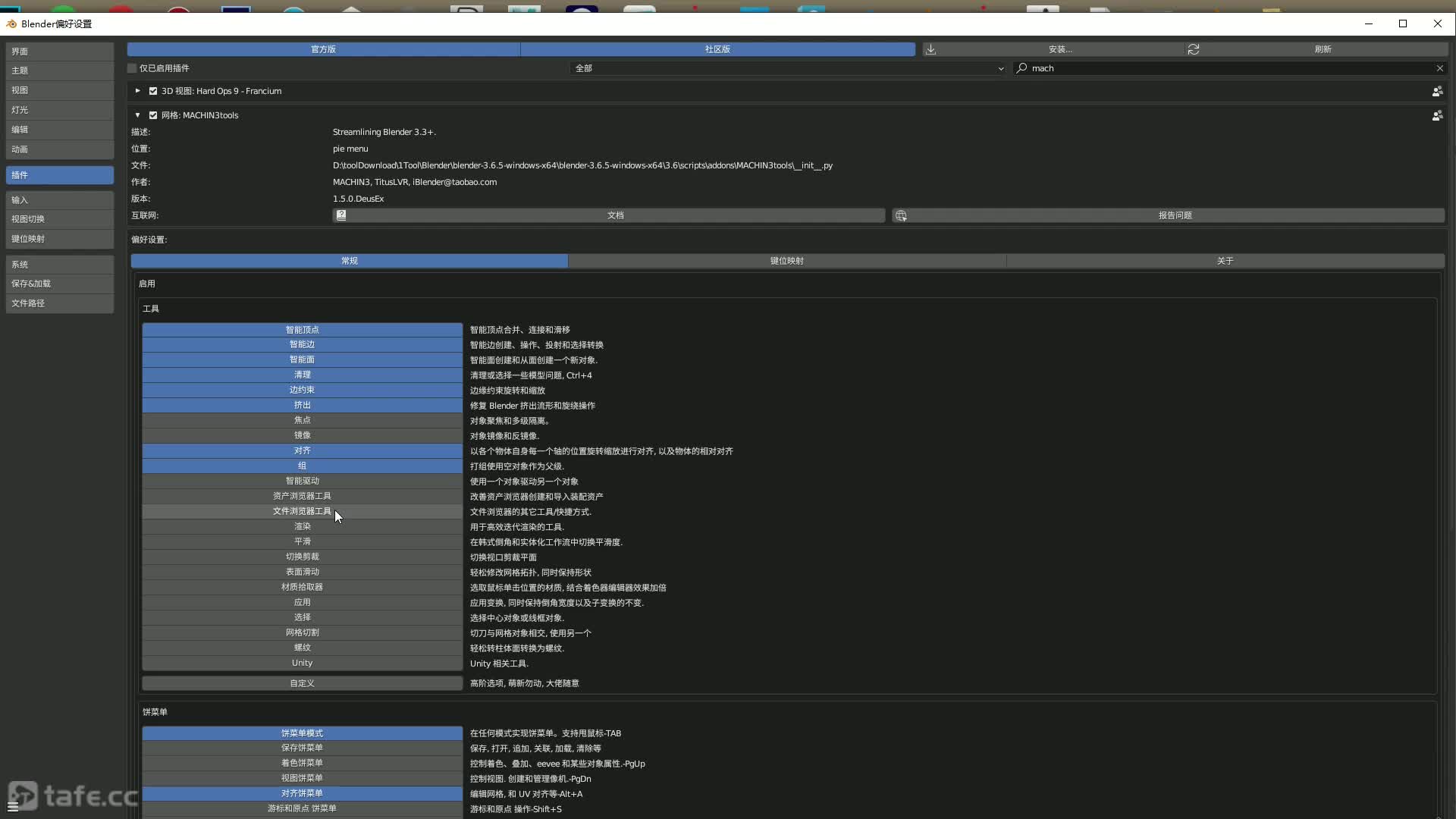Select the 关于 preferences tab
Image resolution: width=1456 pixels, height=819 pixels.
point(1225,261)
